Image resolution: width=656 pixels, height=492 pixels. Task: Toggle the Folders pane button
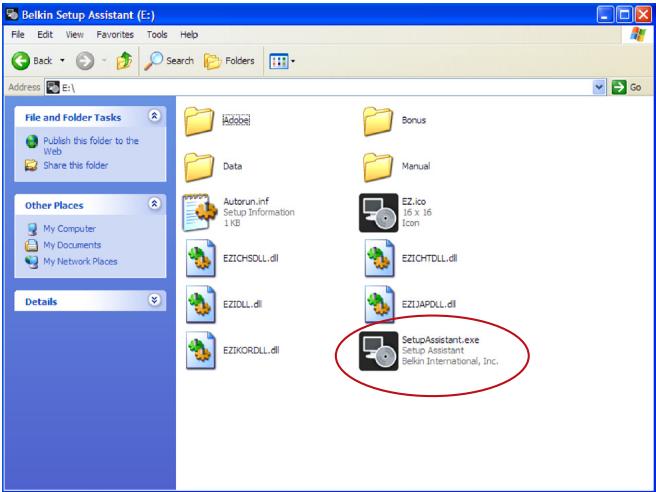tap(229, 61)
